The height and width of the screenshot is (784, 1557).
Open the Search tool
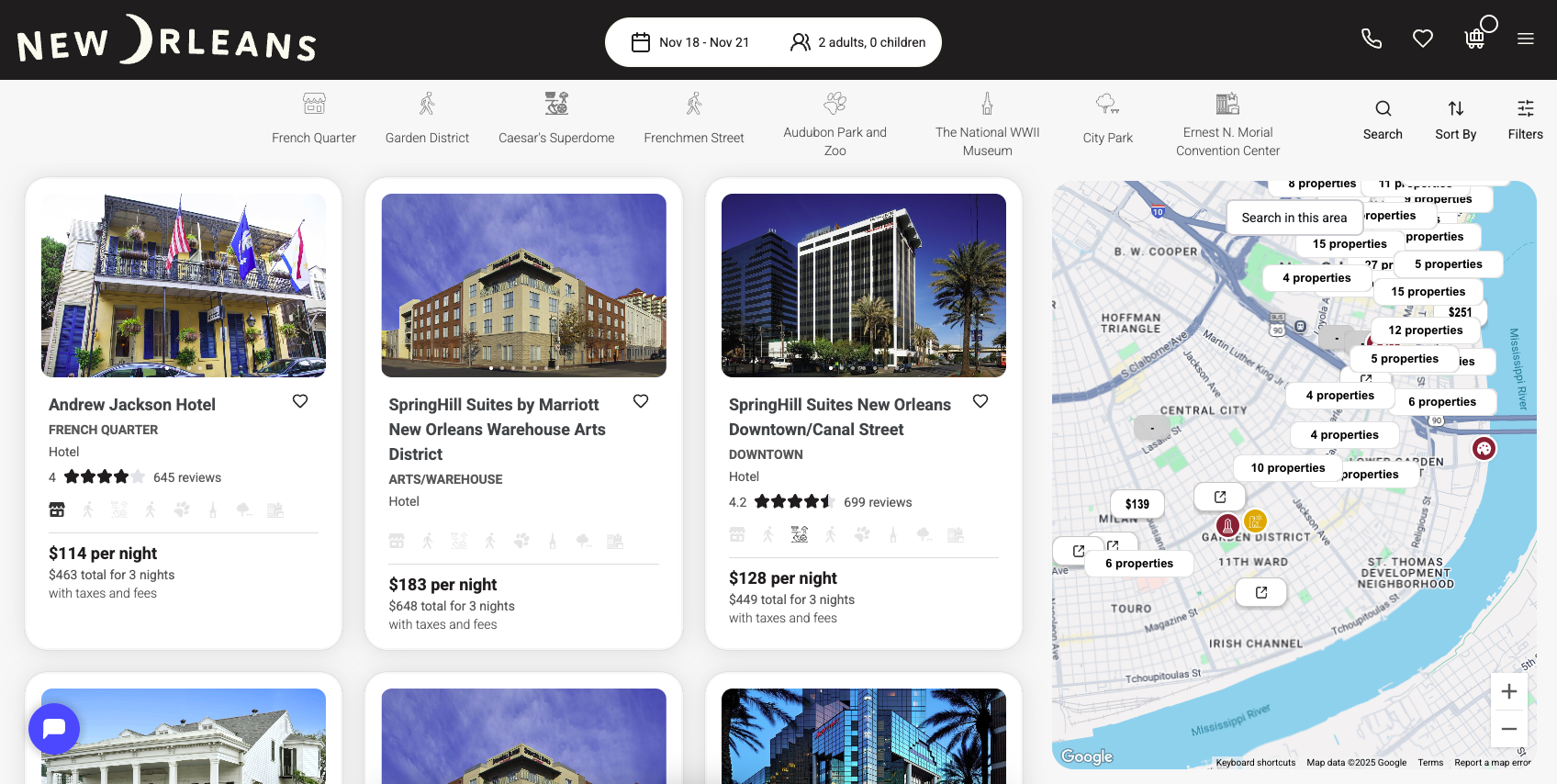[1383, 119]
